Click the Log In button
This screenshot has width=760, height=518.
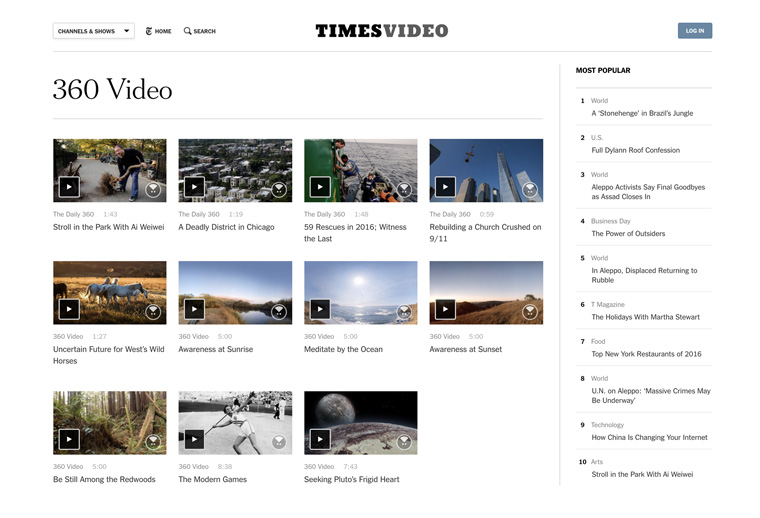click(x=695, y=31)
